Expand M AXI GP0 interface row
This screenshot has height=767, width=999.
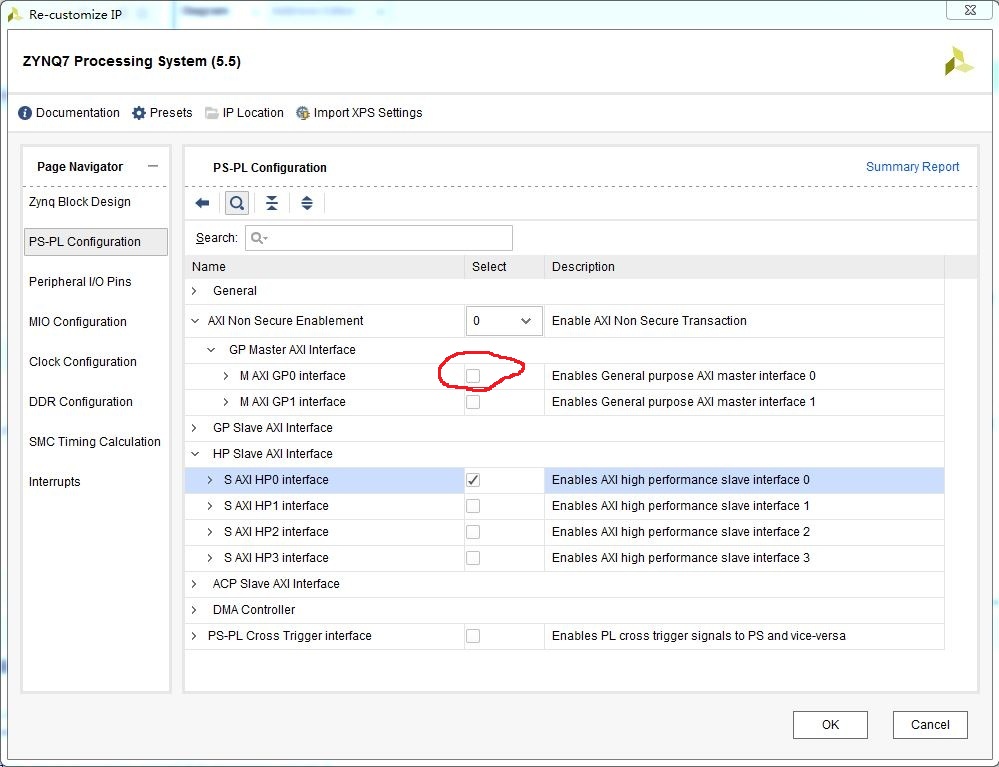226,376
